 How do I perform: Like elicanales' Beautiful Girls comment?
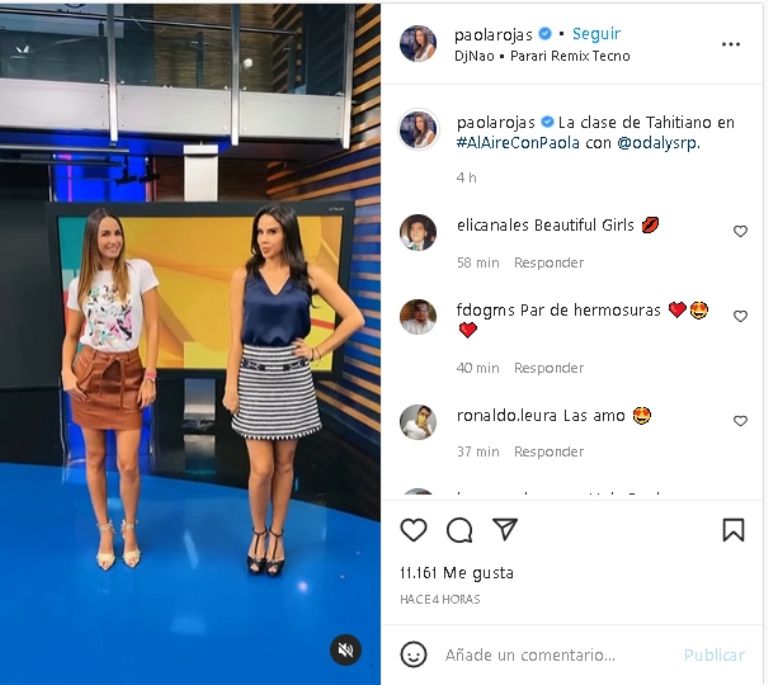tap(740, 231)
